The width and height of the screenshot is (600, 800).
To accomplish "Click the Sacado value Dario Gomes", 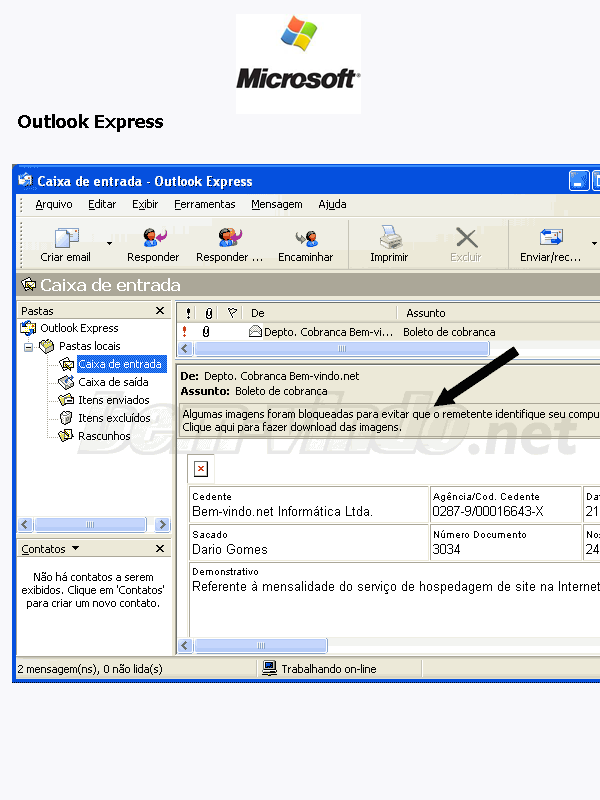I will click(230, 549).
